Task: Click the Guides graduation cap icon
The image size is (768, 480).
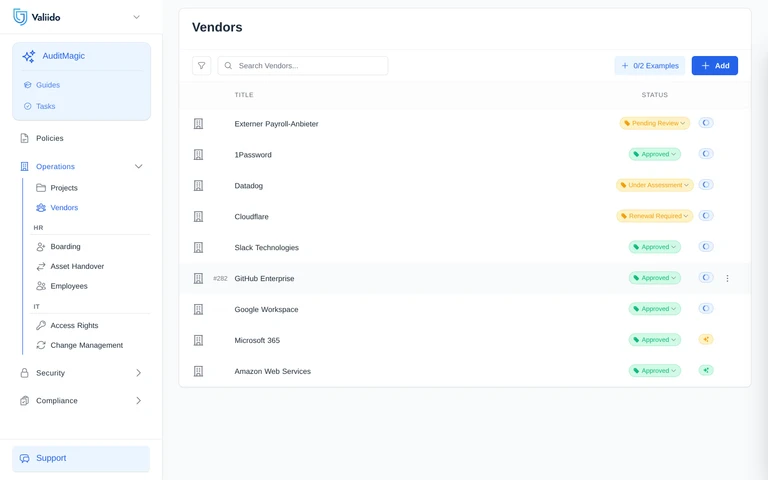Action: coord(27,85)
